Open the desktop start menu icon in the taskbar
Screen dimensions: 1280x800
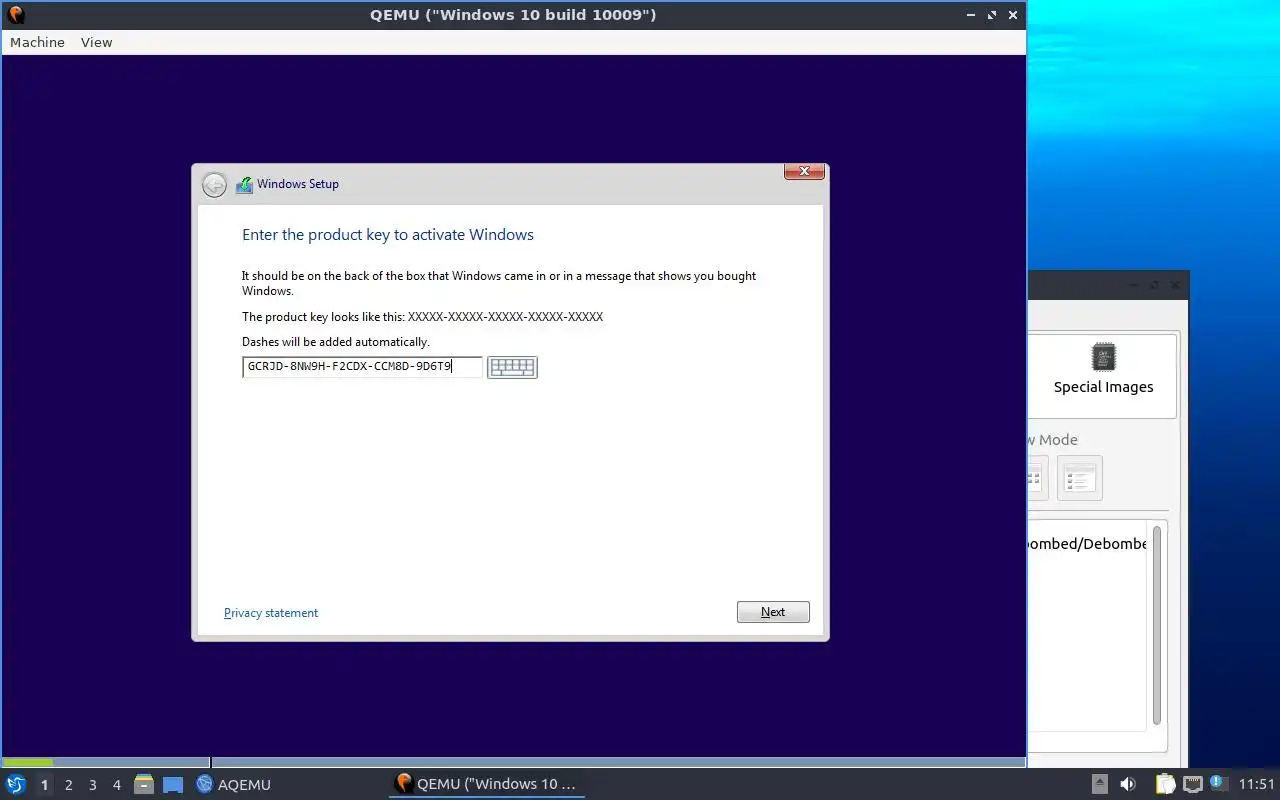(16, 784)
